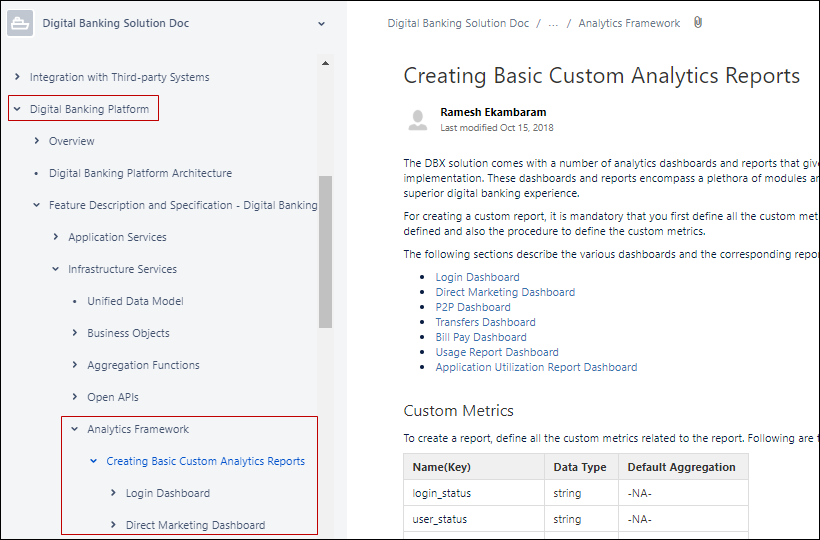The height and width of the screenshot is (540, 820).
Task: Expand Open APIs chevron
Action: [75, 397]
